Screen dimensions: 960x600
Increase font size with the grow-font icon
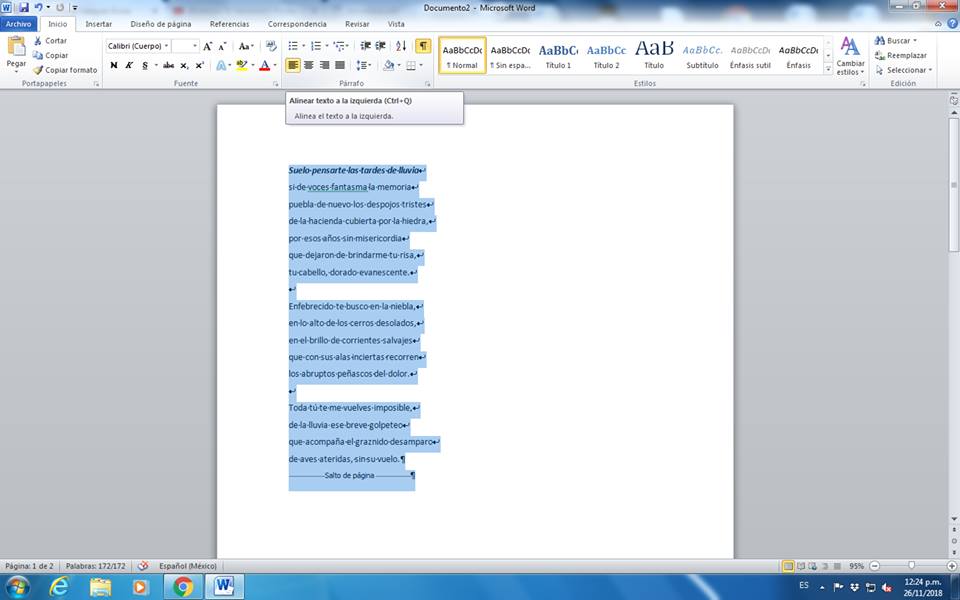[208, 46]
